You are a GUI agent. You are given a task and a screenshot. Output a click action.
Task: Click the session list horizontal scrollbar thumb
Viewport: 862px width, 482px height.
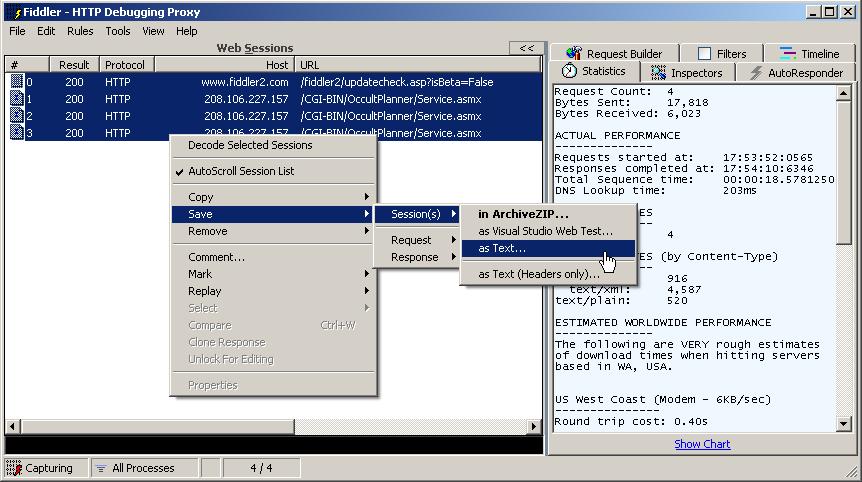157,426
